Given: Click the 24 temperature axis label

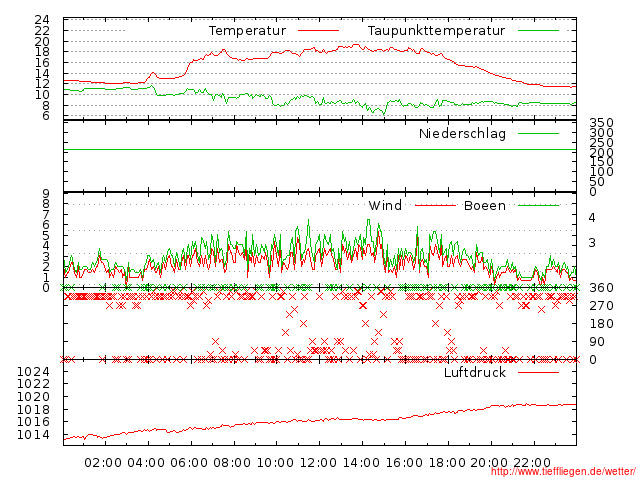Looking at the screenshot, I should click(x=42, y=20).
